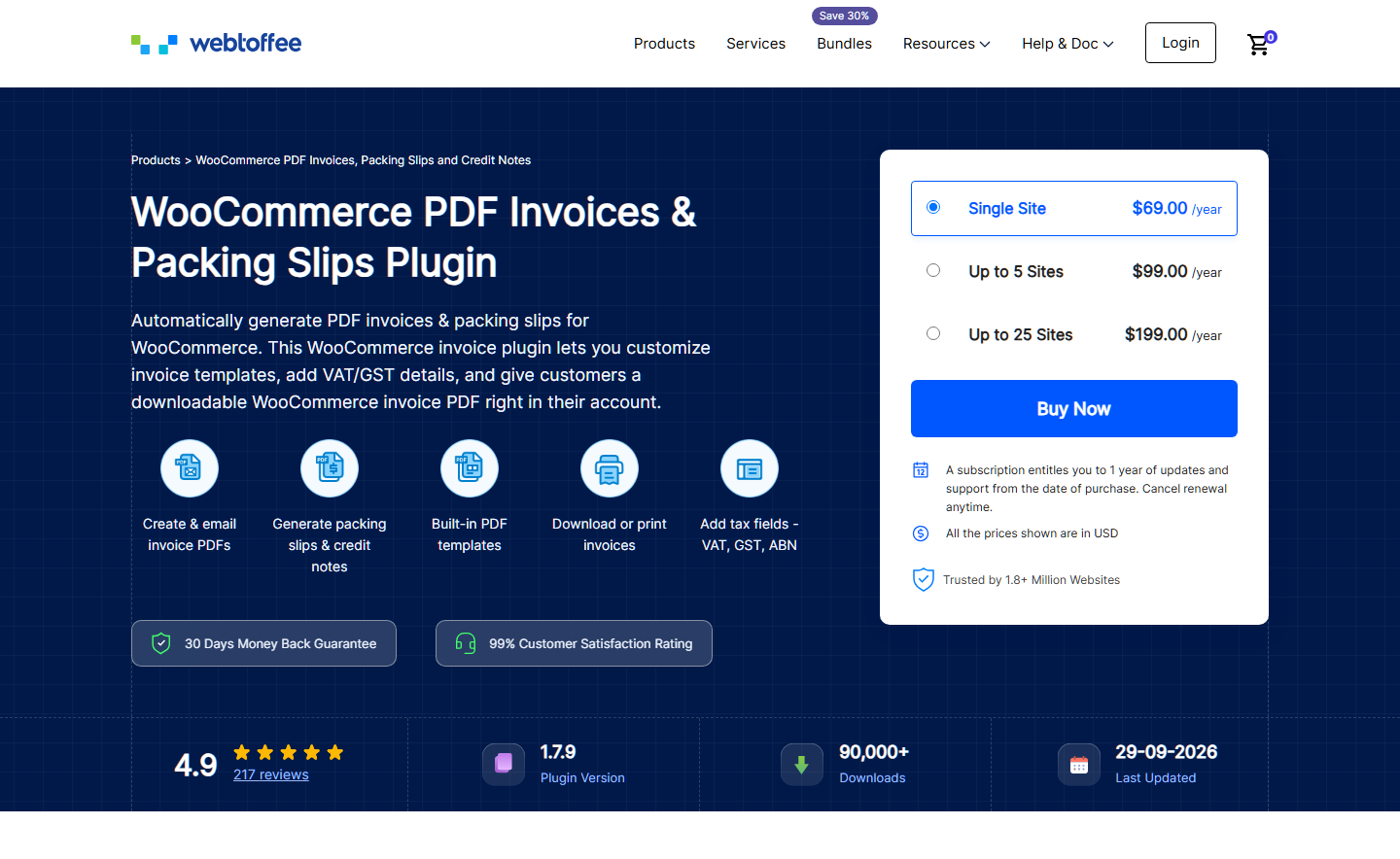Choose the Up to 25 Sites radio button

(933, 333)
